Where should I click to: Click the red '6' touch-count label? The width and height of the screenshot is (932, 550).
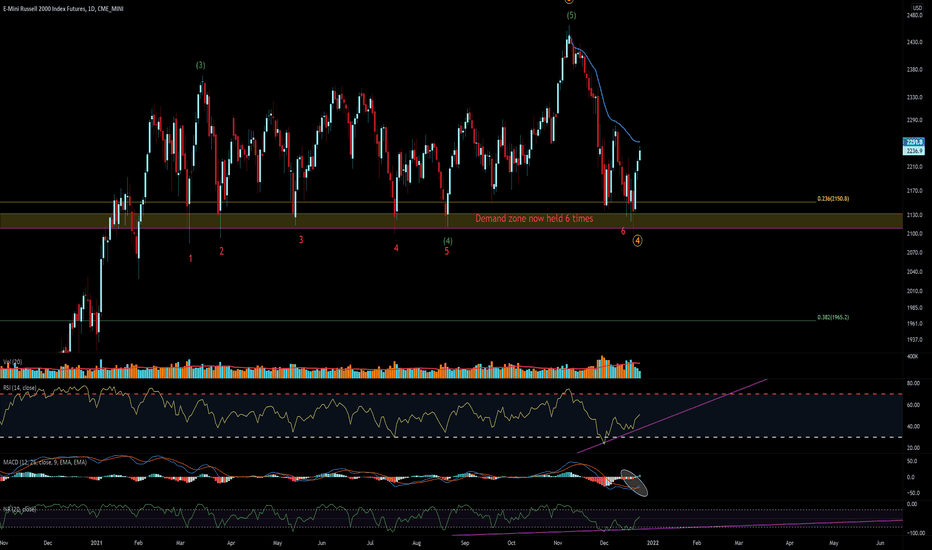click(x=623, y=231)
